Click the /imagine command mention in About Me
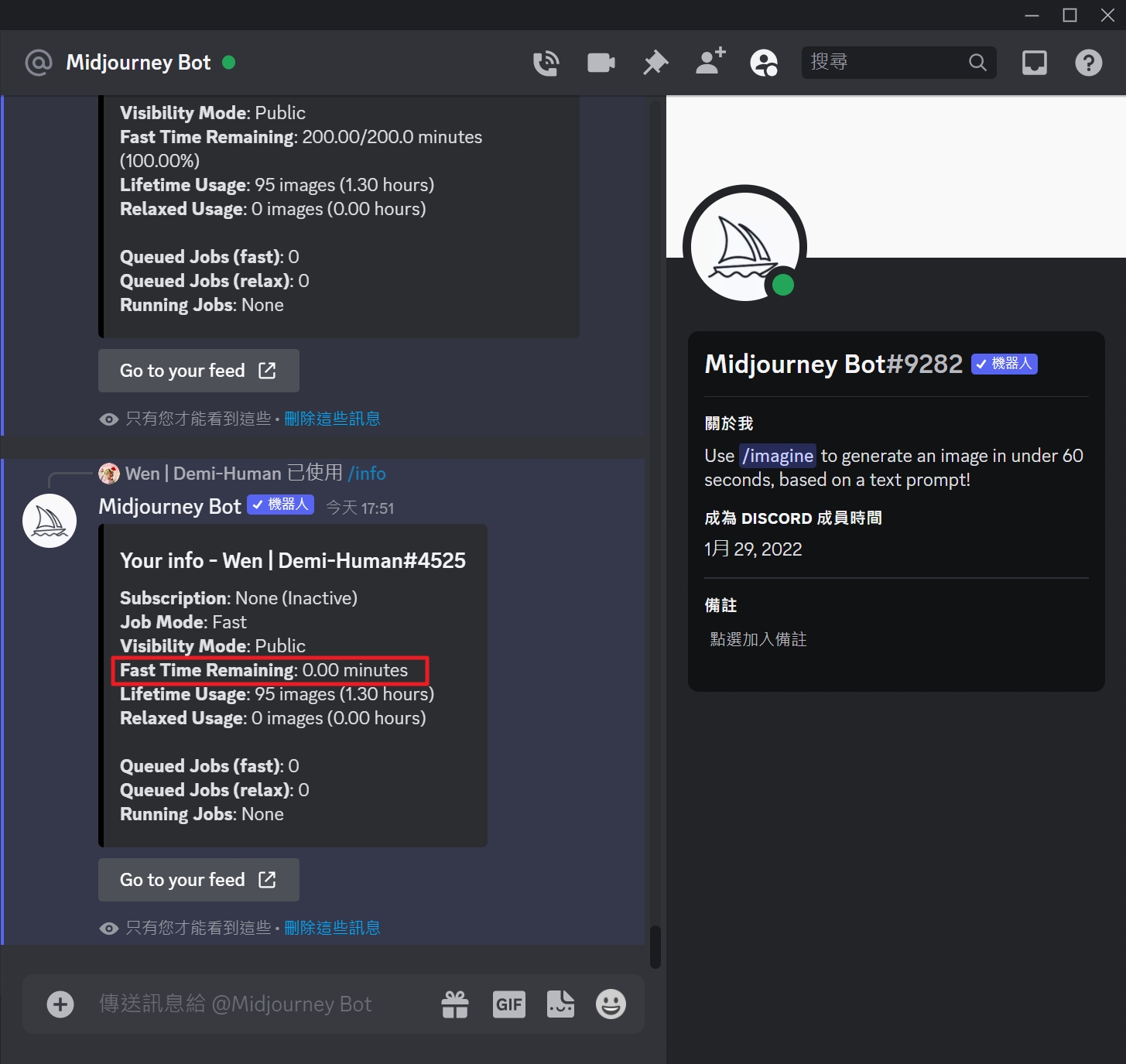 (x=778, y=456)
